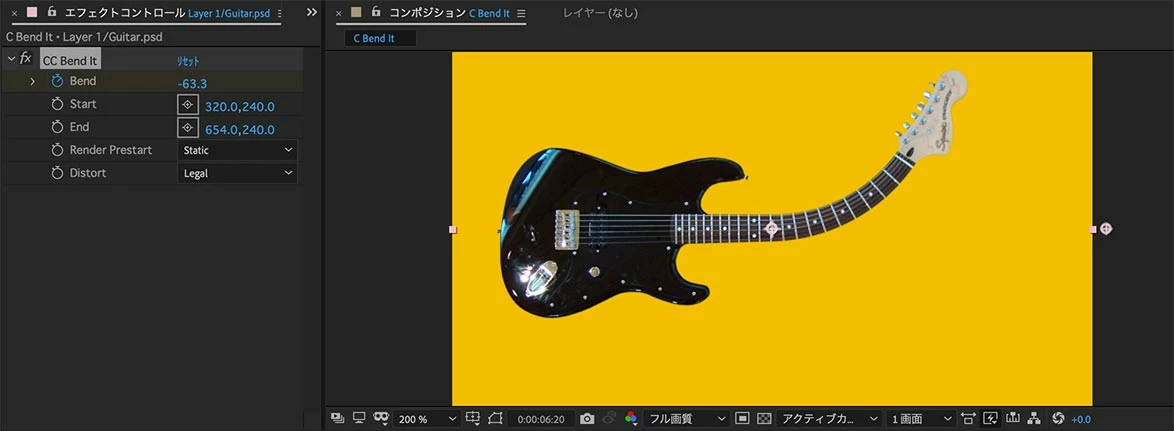Image resolution: width=1174 pixels, height=431 pixels.
Task: Open grid and guide options icon
Action: coord(472,418)
